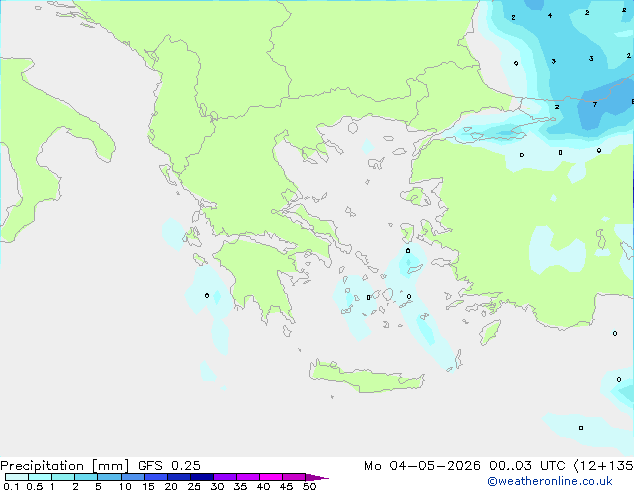The height and width of the screenshot is (490, 634).
Task: Click the 'Mo 04-05-2026' date text
Action: pos(422,466)
